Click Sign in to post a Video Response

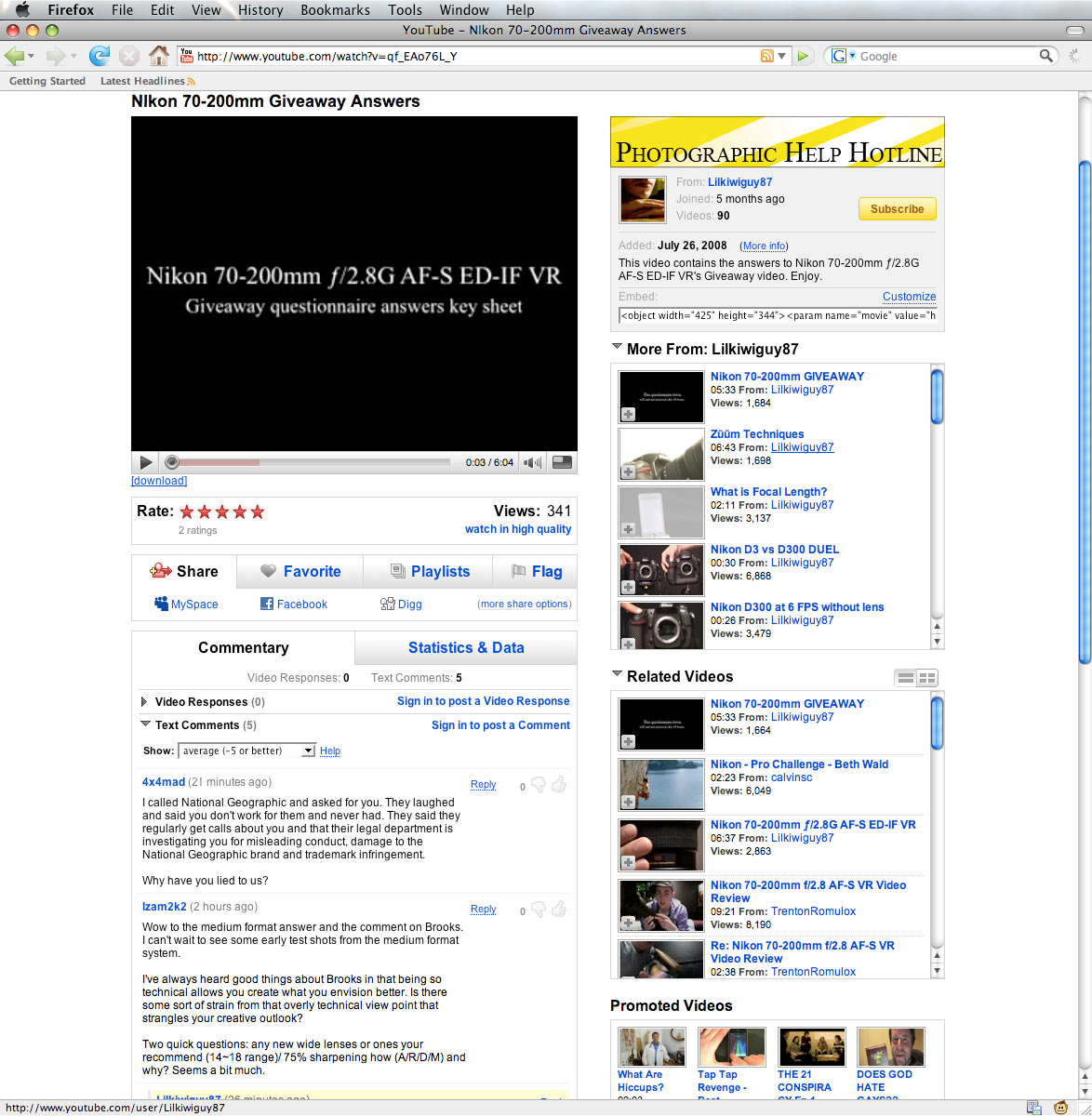483,701
